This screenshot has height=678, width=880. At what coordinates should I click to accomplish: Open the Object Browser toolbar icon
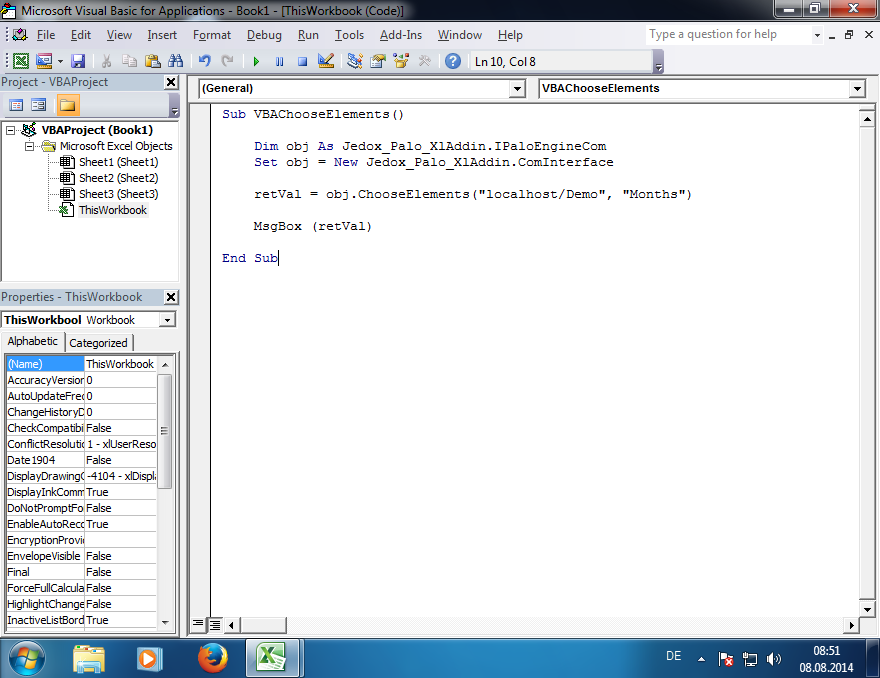[x=401, y=61]
